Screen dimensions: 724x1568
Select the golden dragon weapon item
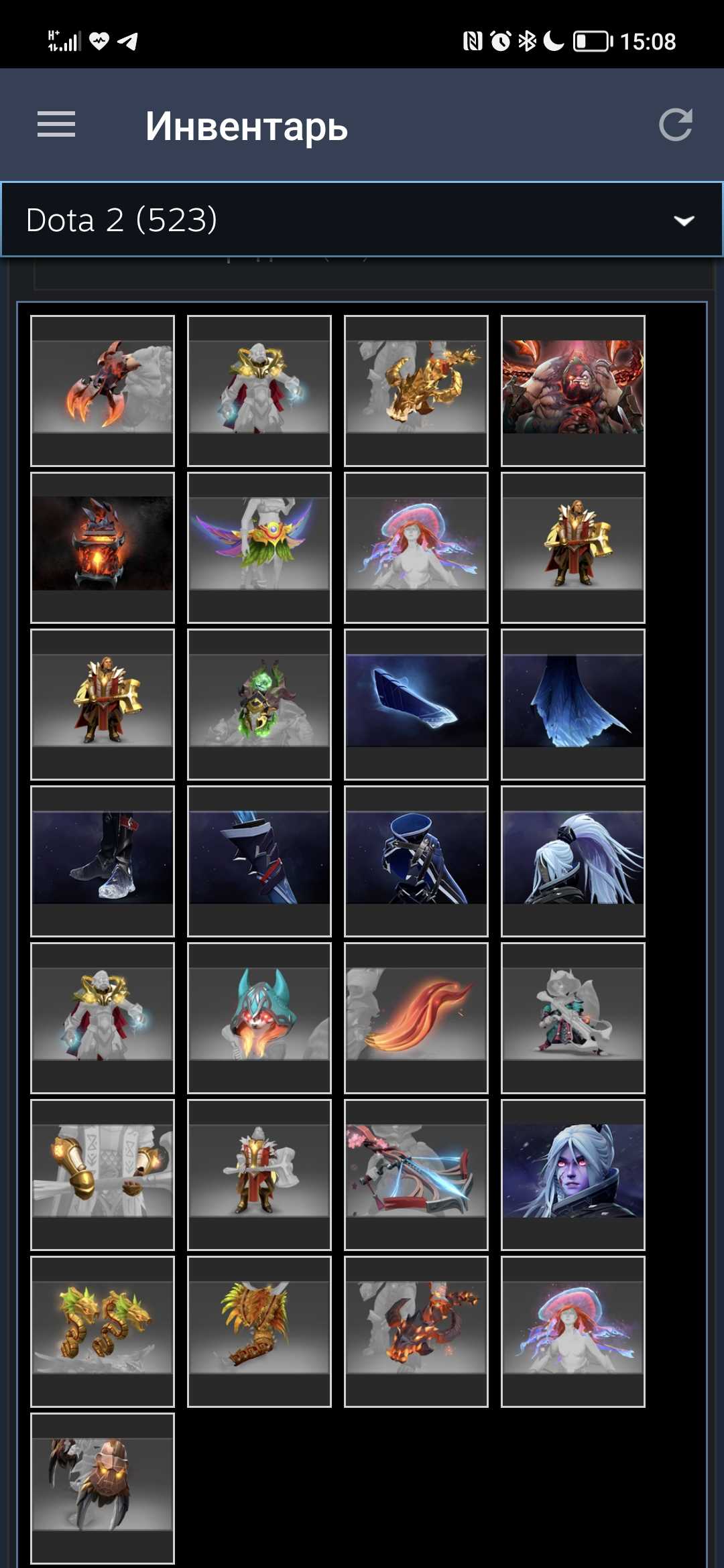(x=416, y=391)
